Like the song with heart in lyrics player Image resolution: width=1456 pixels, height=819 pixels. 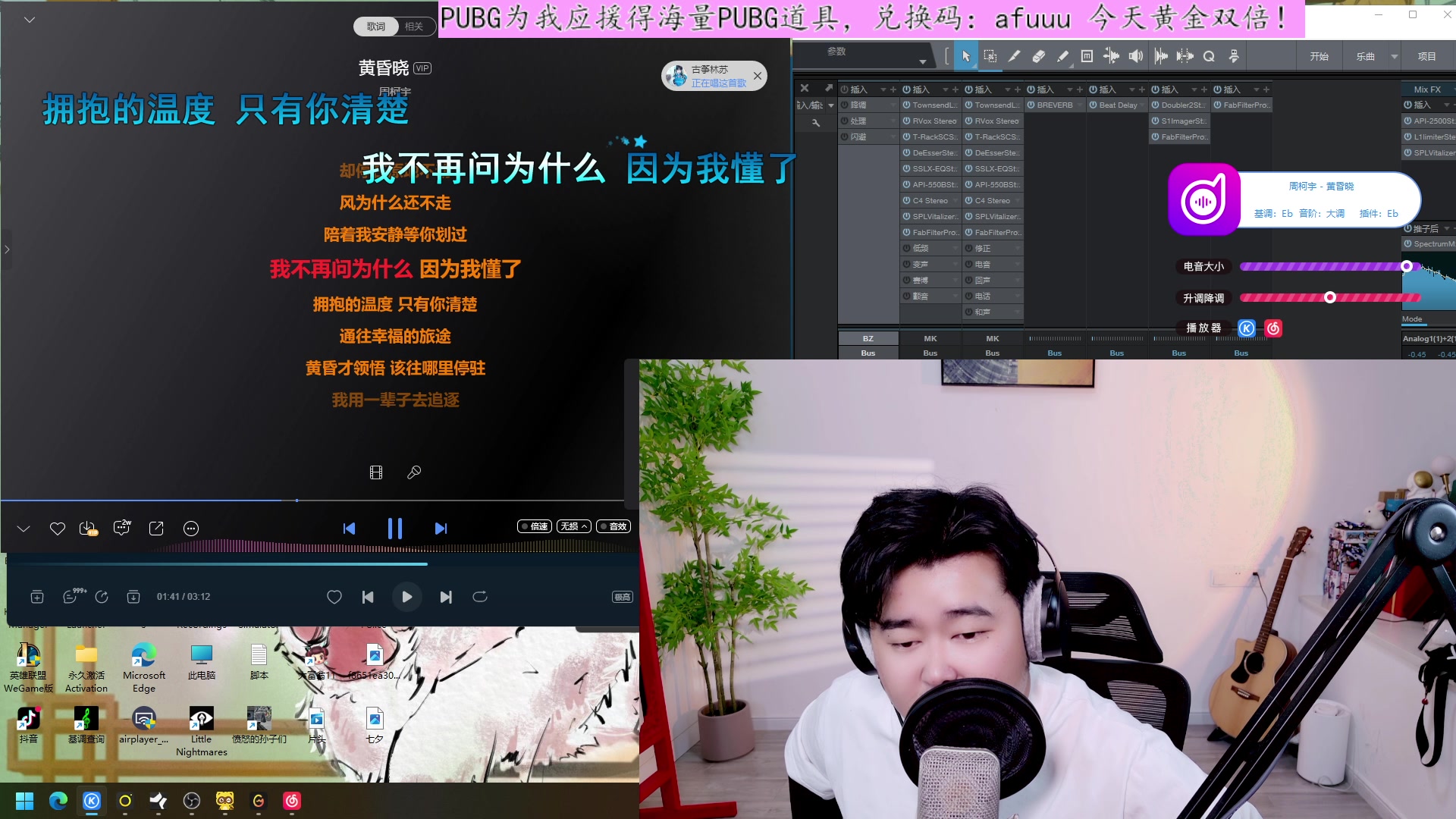[x=57, y=529]
